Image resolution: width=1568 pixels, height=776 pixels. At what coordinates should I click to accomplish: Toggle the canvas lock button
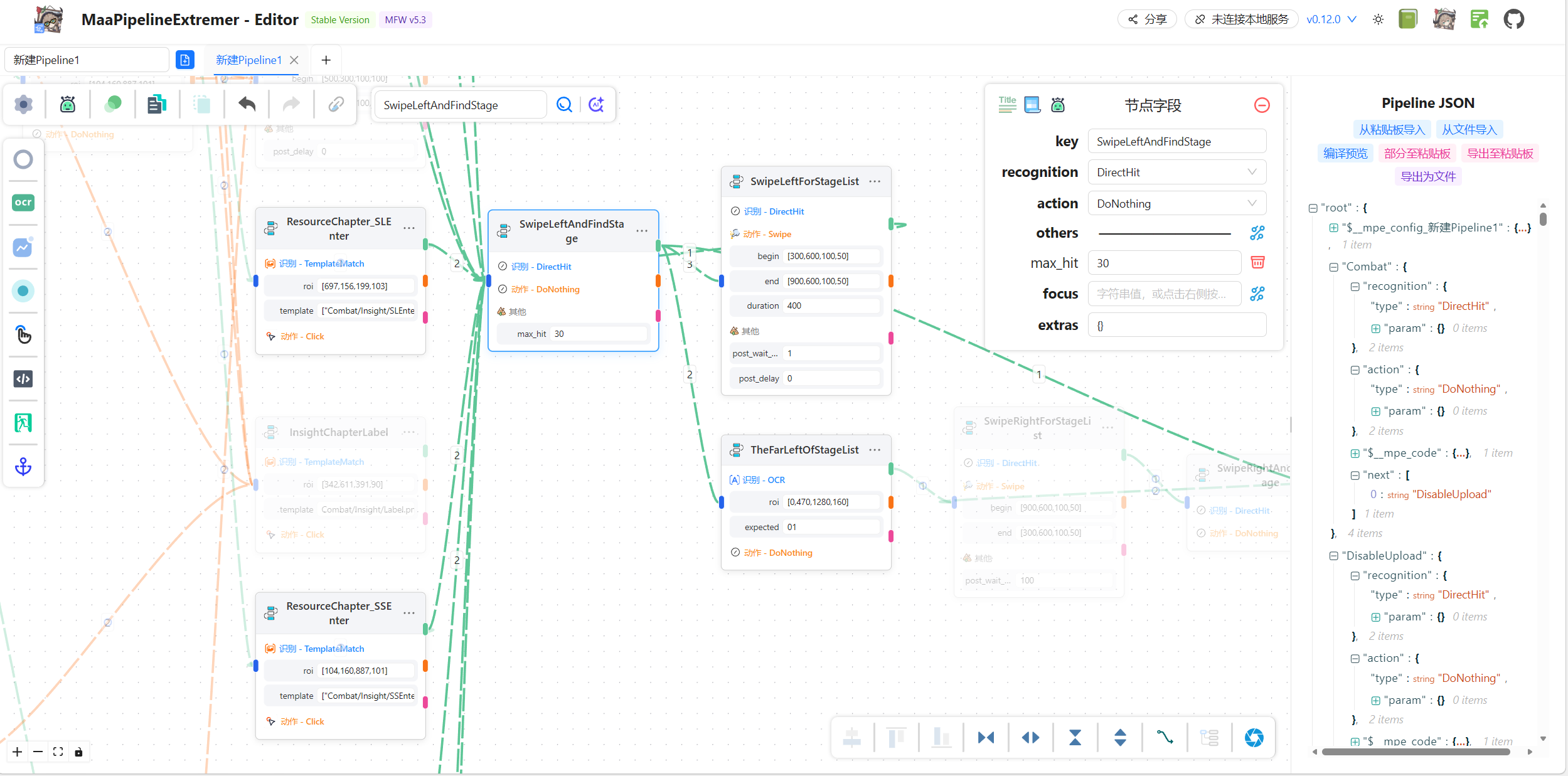tap(78, 752)
